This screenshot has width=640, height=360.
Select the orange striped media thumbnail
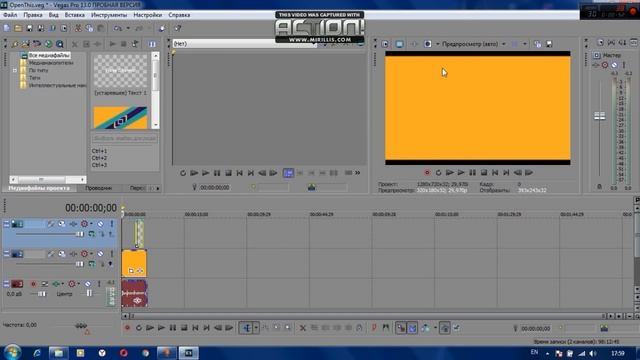[x=120, y=118]
